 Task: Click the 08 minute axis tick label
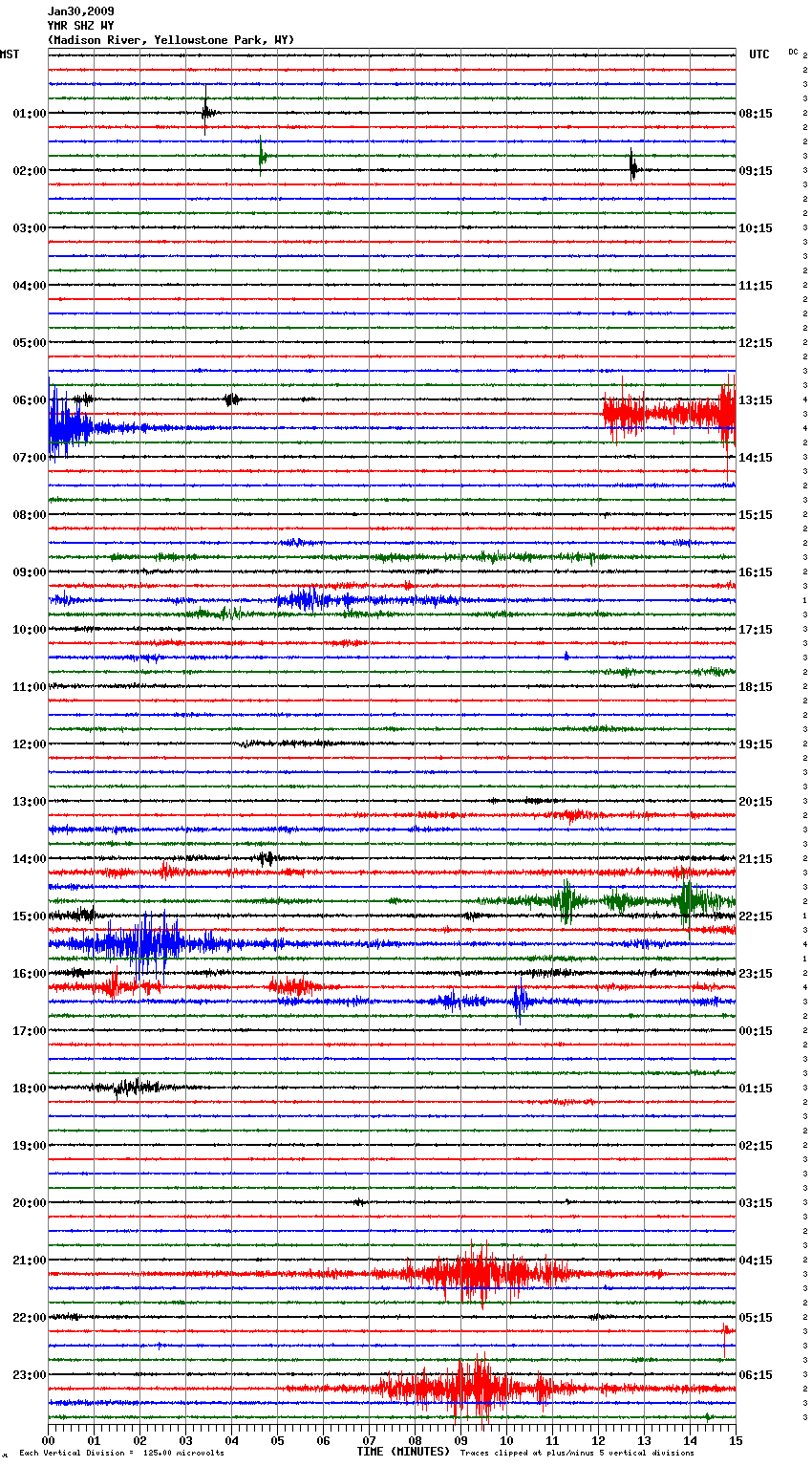tap(415, 1441)
